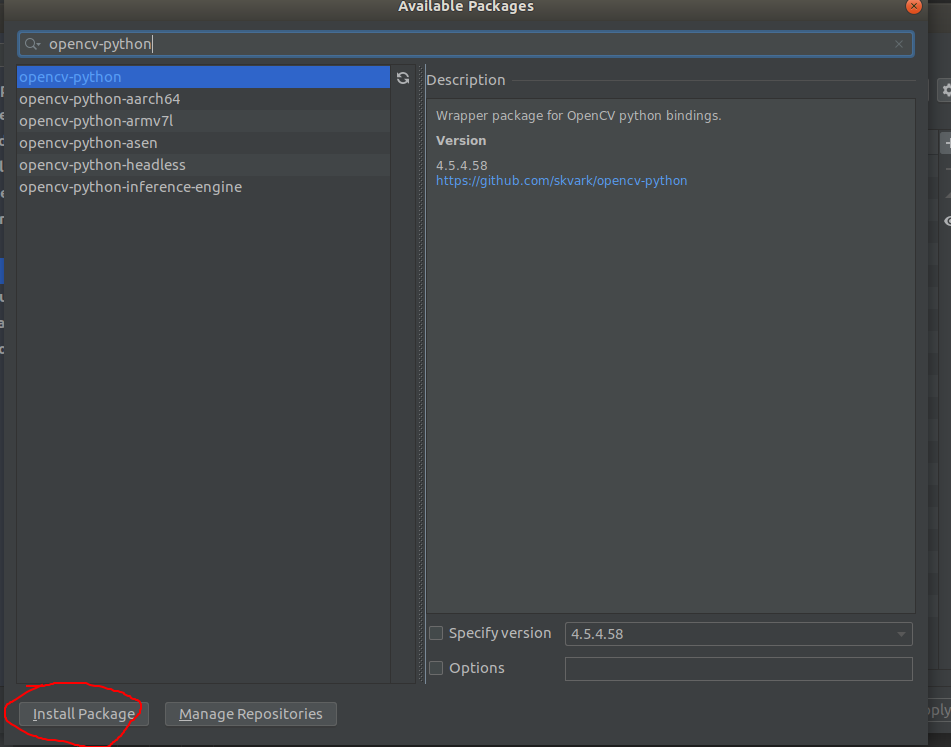Enable the Specify version checkbox
The width and height of the screenshot is (951, 747).
436,633
